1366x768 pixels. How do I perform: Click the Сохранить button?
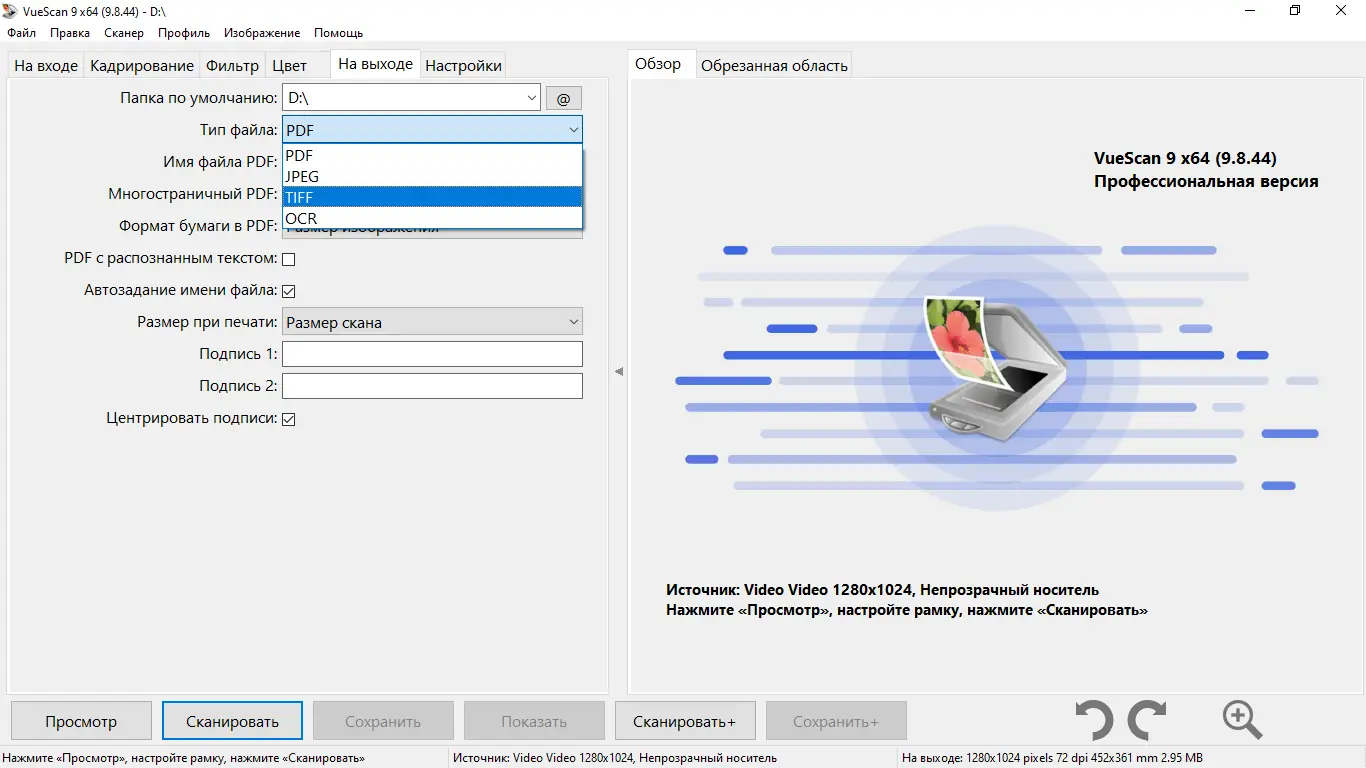tap(383, 721)
